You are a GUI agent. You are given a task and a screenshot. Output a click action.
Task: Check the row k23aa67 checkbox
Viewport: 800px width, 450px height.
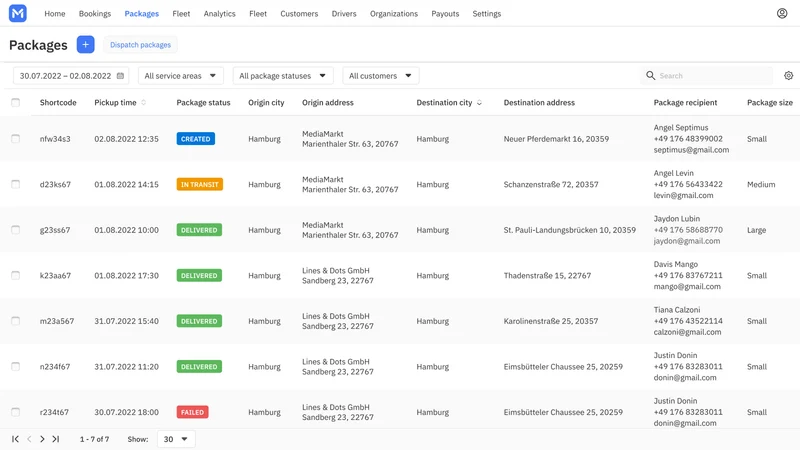16,276
